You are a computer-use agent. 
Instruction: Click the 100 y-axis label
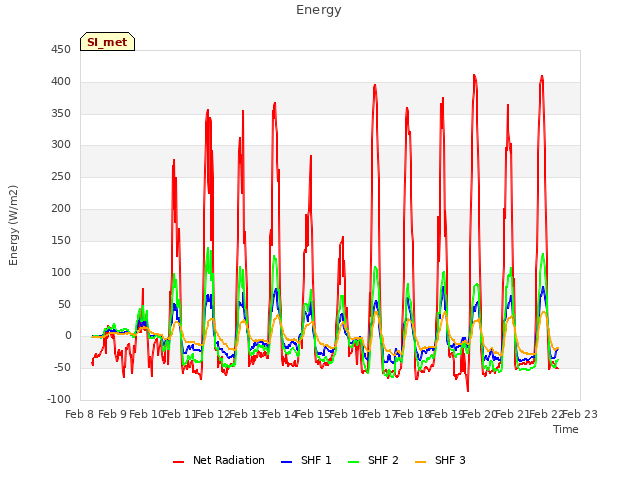click(x=61, y=272)
